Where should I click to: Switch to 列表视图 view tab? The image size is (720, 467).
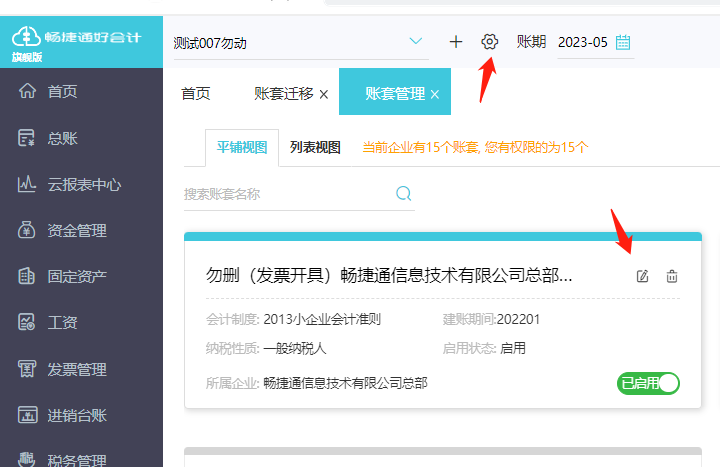[315, 147]
